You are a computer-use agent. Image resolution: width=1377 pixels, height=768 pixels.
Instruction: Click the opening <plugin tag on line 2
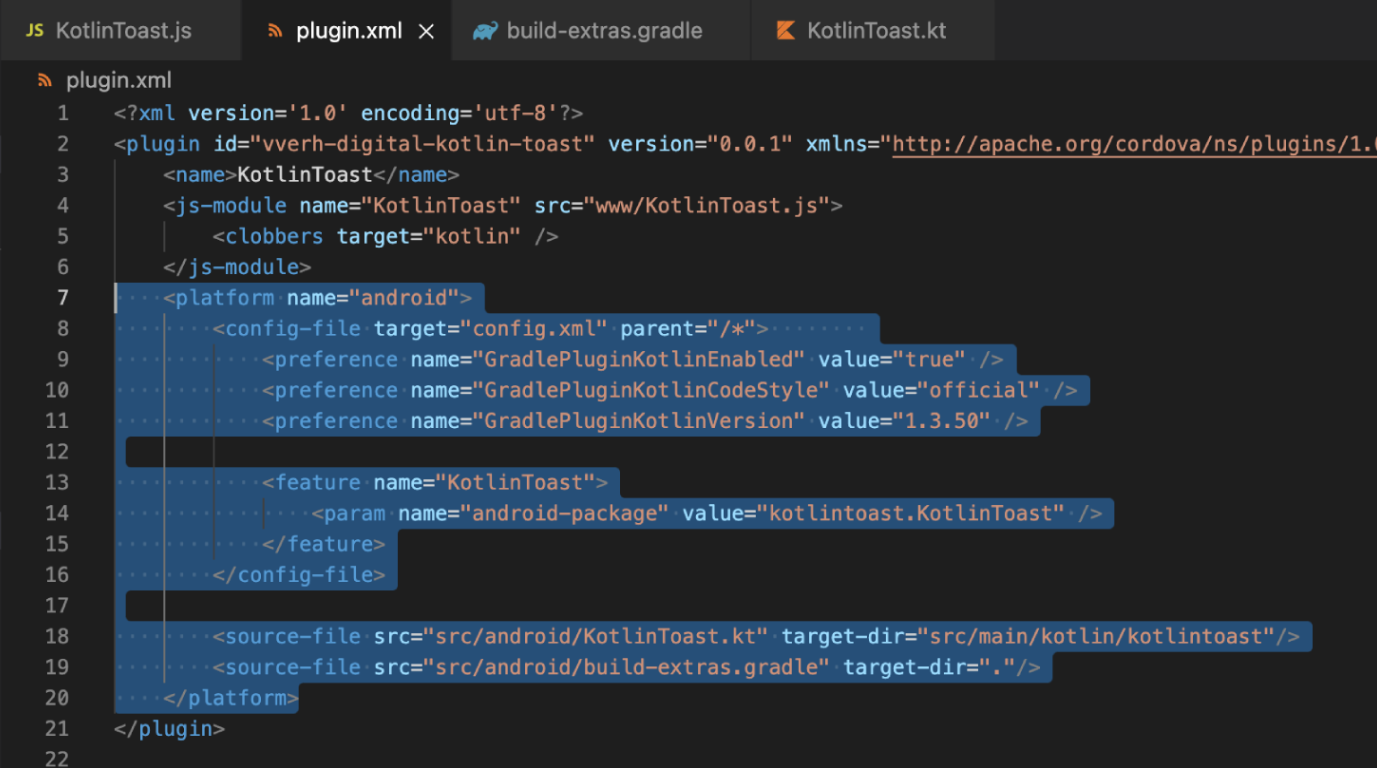pyautogui.click(x=157, y=144)
